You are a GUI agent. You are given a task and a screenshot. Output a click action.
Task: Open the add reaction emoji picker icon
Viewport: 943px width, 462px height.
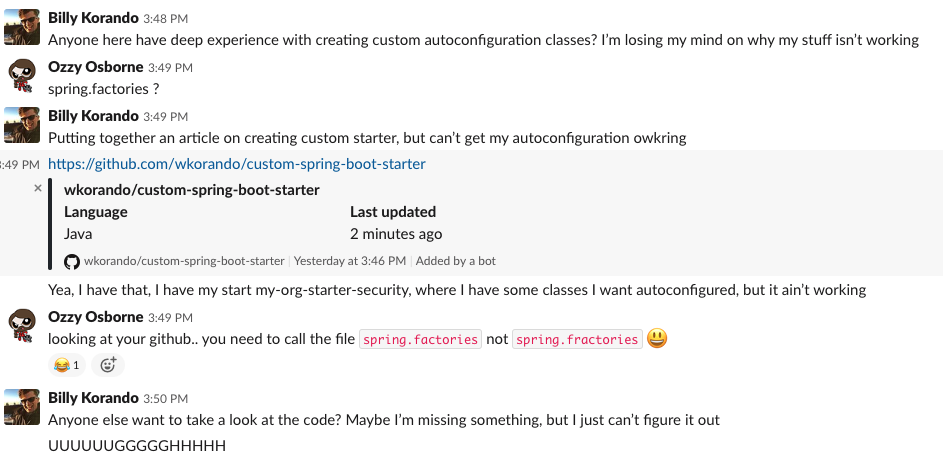[108, 365]
